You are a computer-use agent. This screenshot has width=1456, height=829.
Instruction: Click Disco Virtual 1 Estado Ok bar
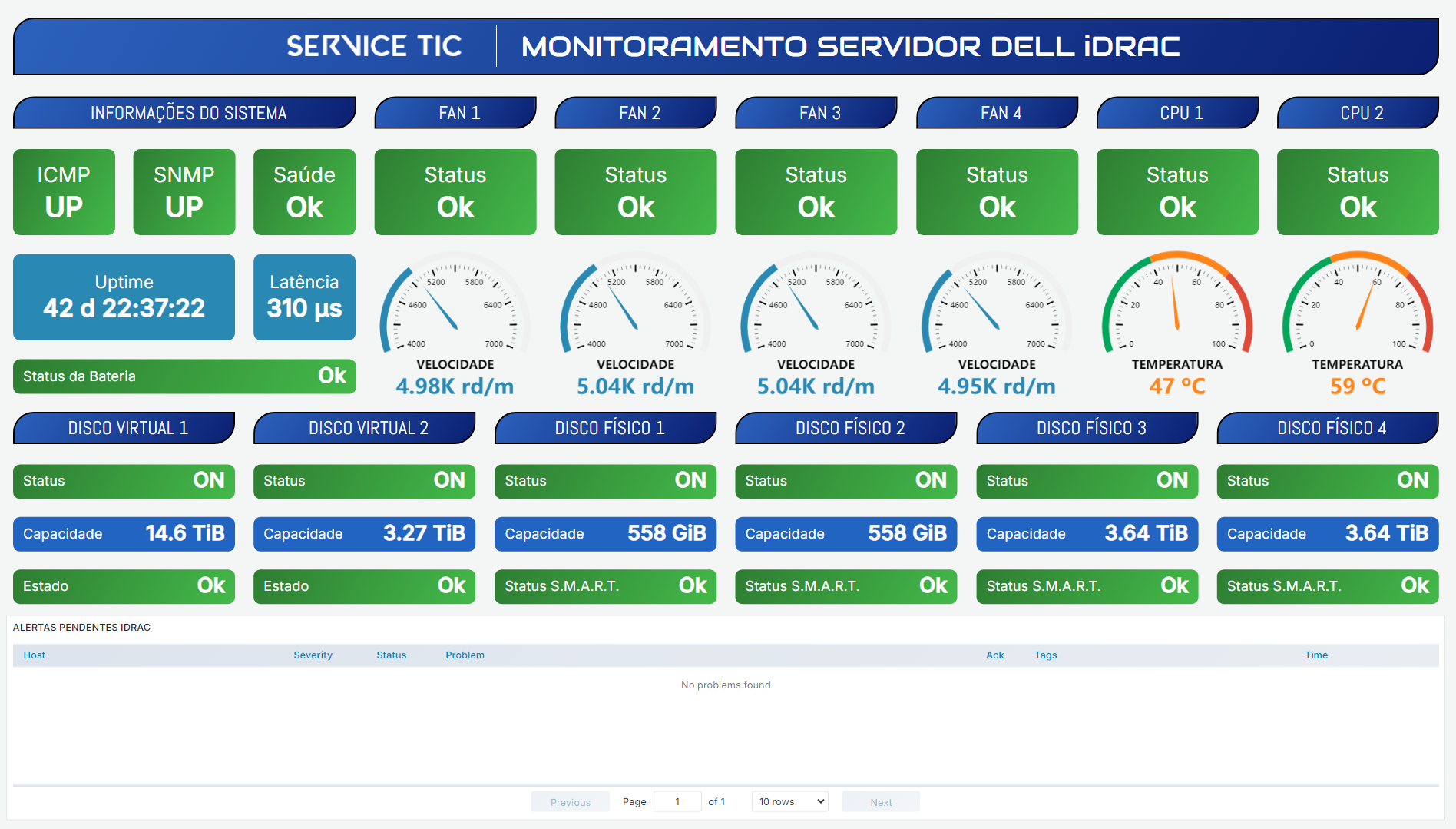click(x=124, y=586)
